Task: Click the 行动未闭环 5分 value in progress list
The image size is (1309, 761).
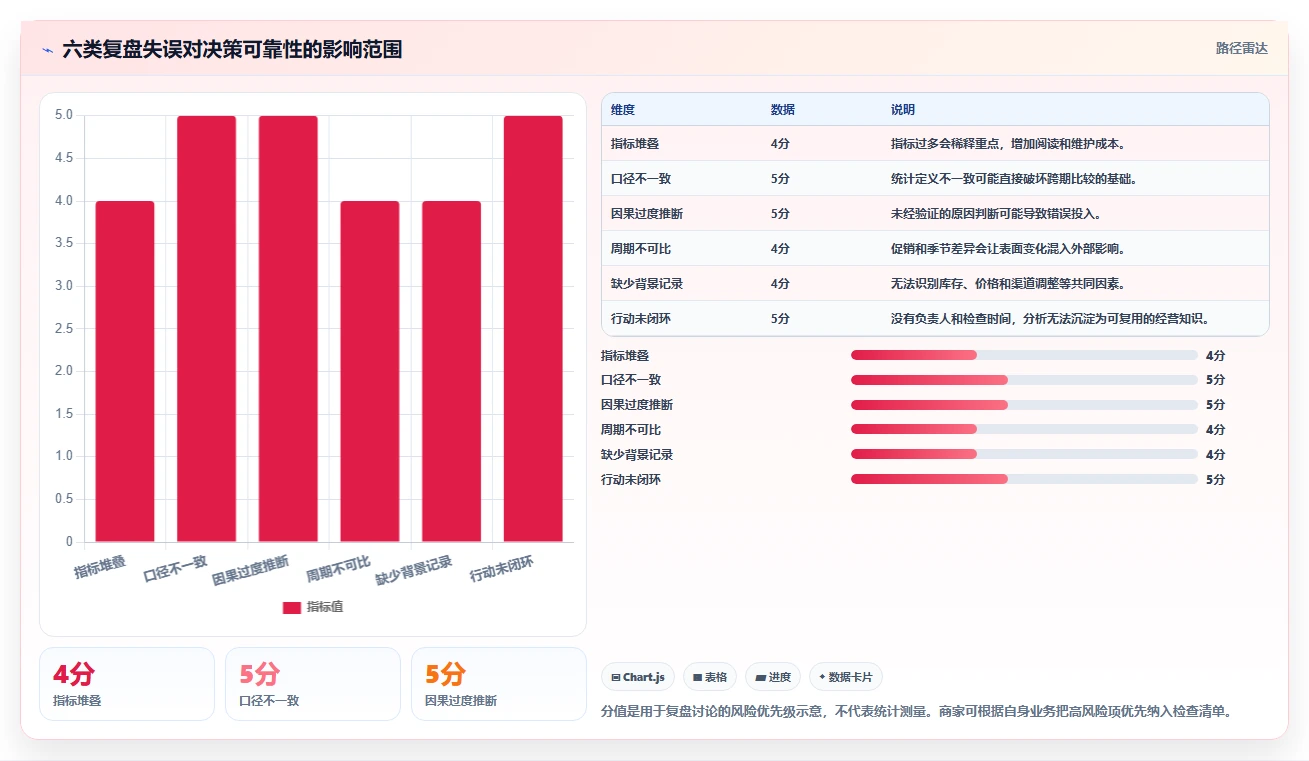Action: click(x=1216, y=480)
